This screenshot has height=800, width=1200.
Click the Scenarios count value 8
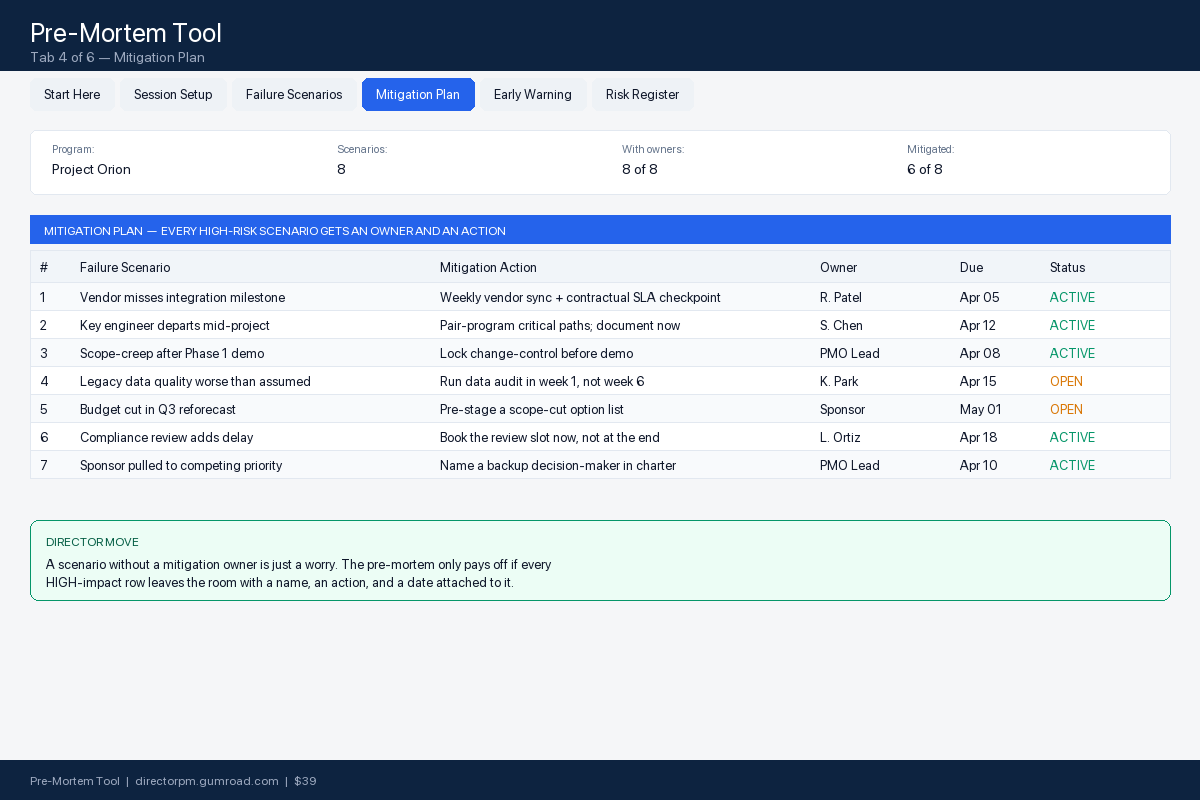[x=341, y=170]
